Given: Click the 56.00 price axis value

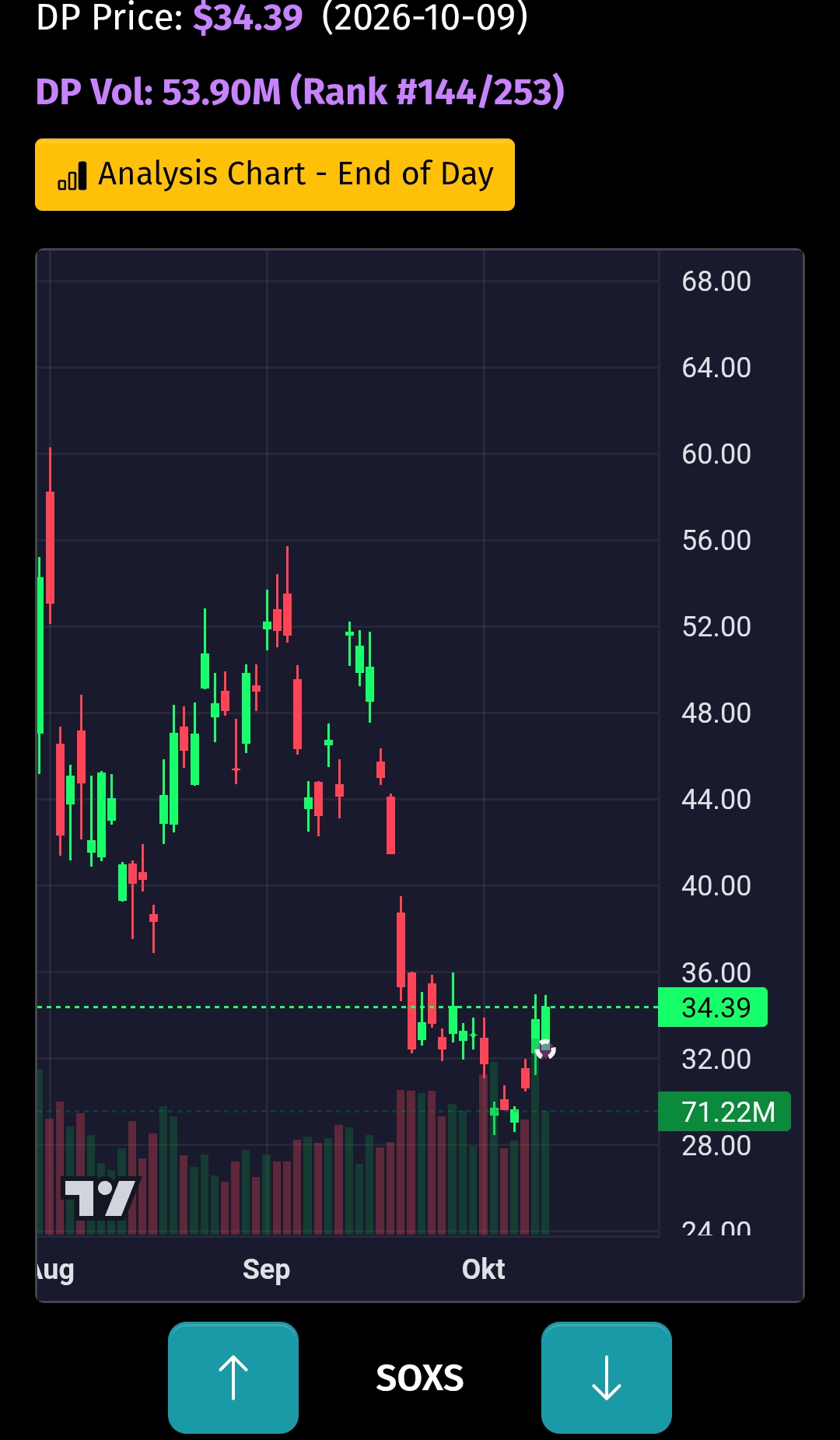Looking at the screenshot, I should click(x=716, y=540).
